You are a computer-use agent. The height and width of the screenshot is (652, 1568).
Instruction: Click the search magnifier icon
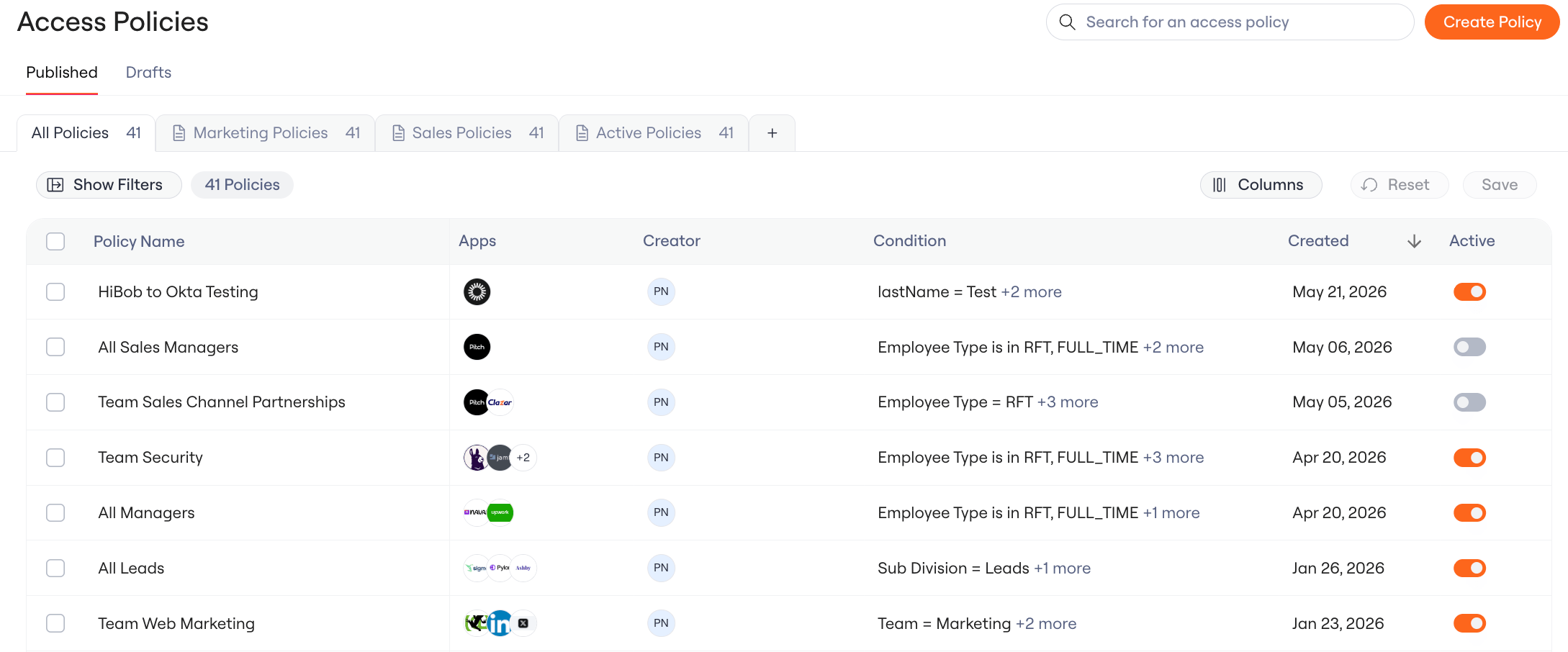coord(1067,22)
